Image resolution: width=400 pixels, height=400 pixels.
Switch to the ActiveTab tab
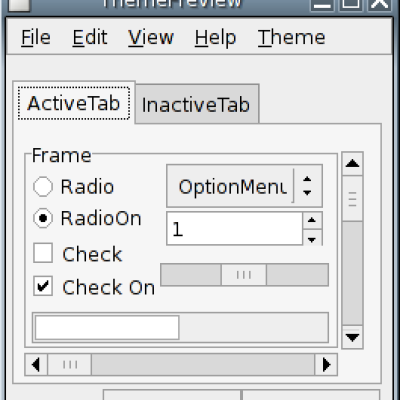[x=74, y=103]
